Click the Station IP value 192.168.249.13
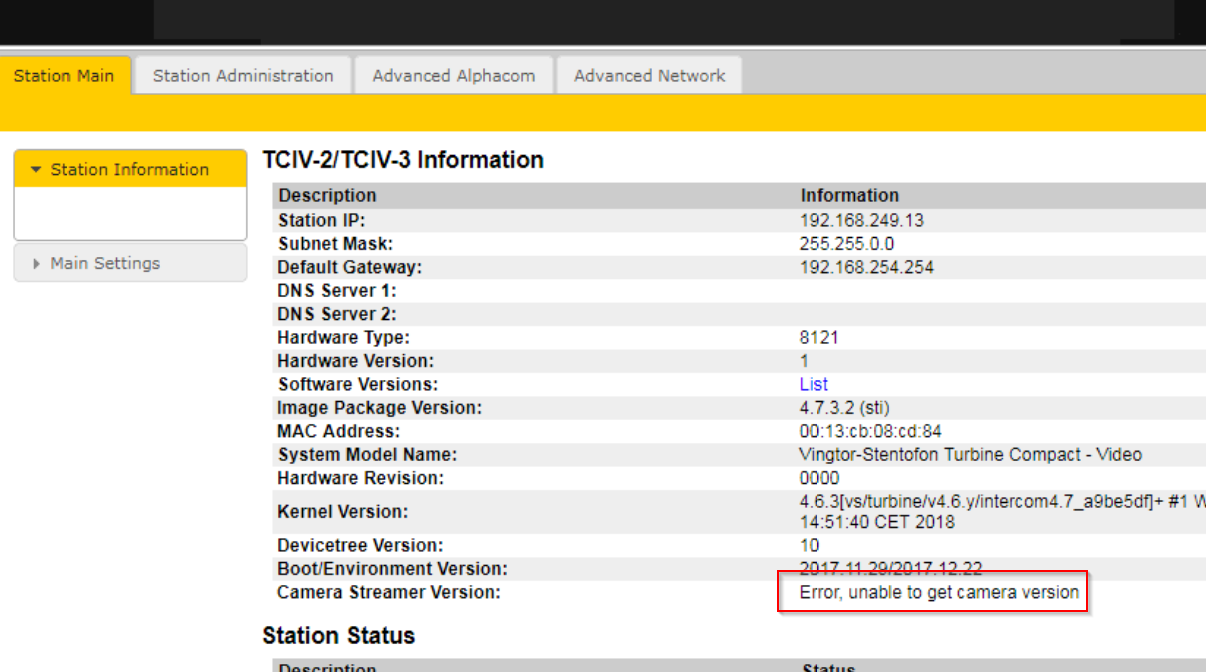Screen dimensions: 1206x672 click(x=861, y=220)
